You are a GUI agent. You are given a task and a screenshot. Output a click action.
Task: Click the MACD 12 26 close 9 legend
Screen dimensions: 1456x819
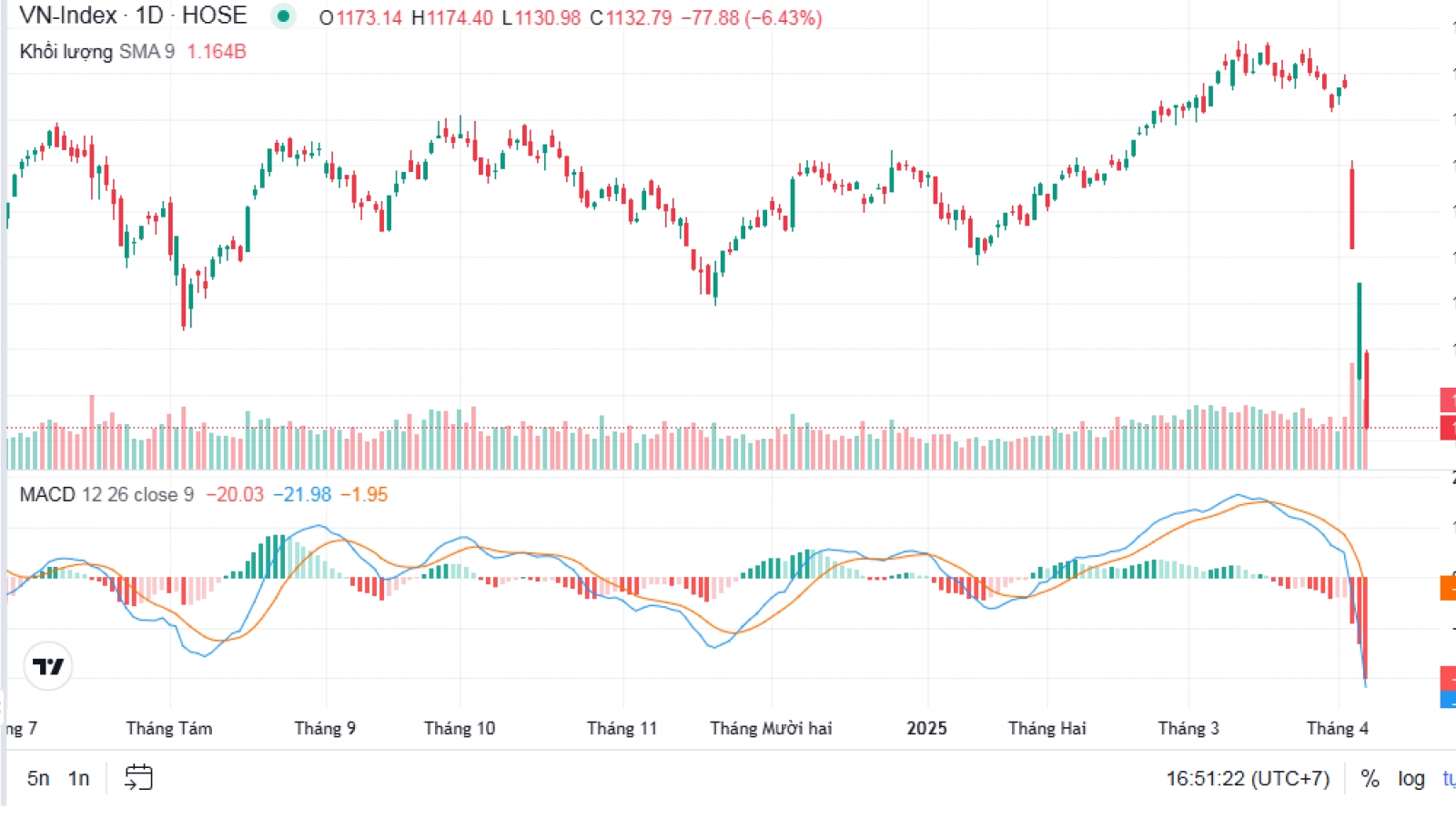pyautogui.click(x=106, y=495)
